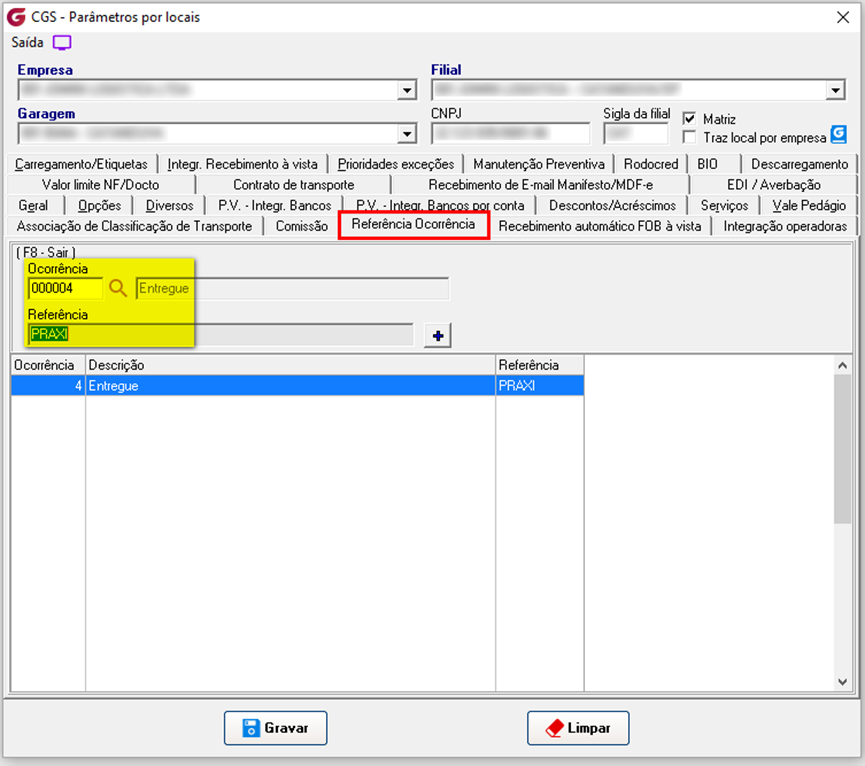Click the CGS app logo in title bar
The width and height of the screenshot is (865, 766).
pos(16,17)
